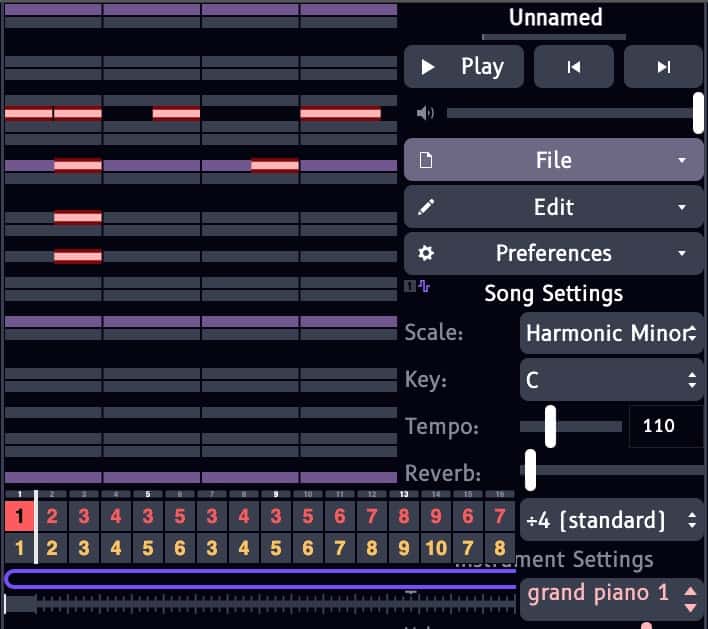Skip to the next bar

(x=663, y=67)
